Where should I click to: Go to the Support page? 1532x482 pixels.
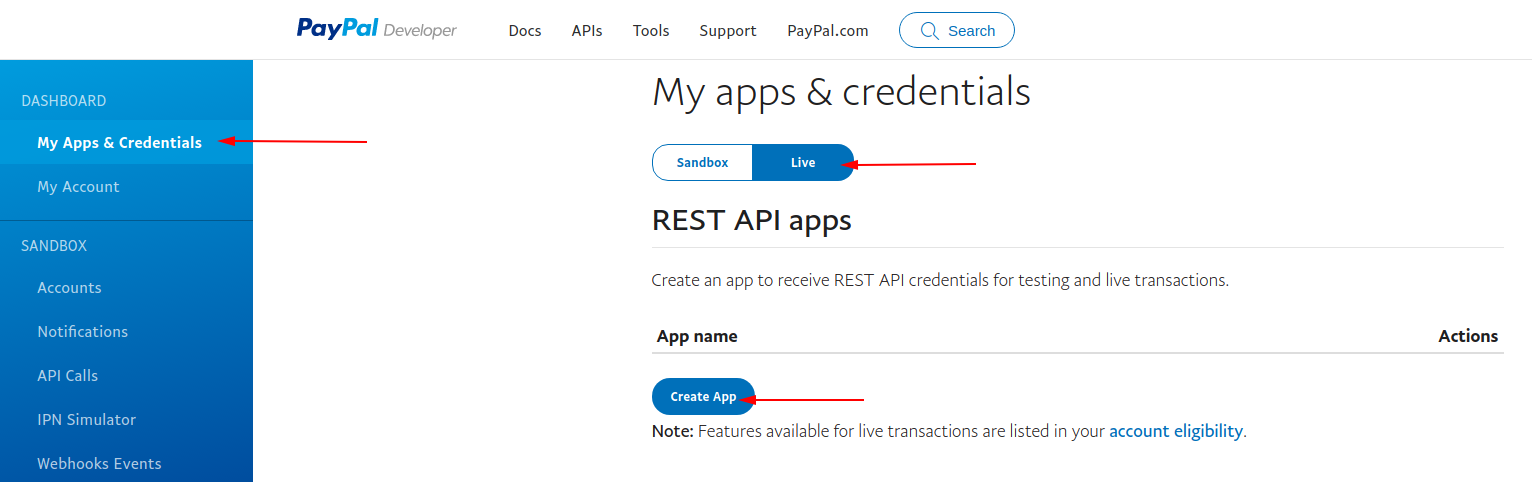pyautogui.click(x=728, y=31)
